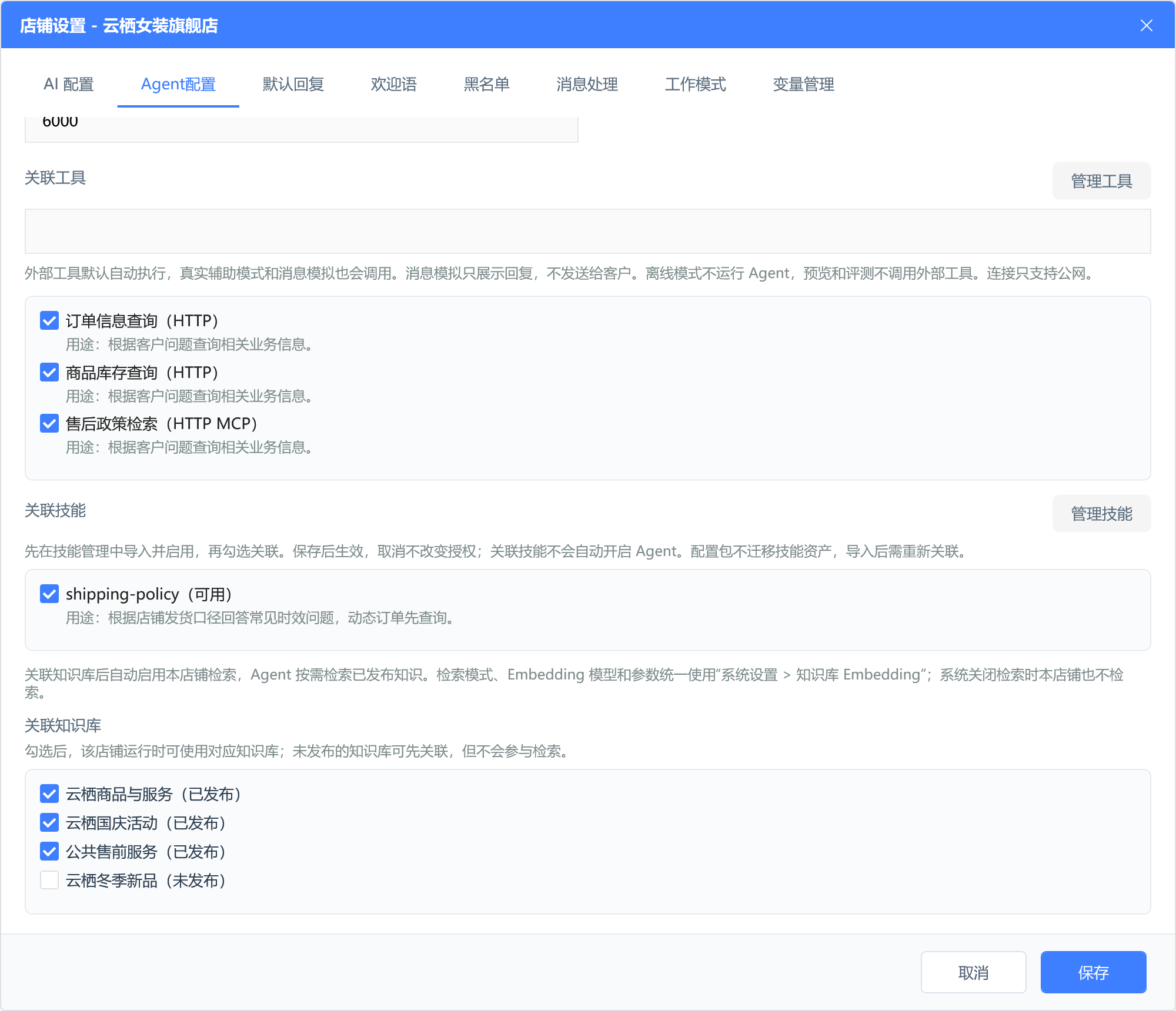Switch to the 消息处理 tab
Screen dimensions: 1176x1011
click(587, 84)
